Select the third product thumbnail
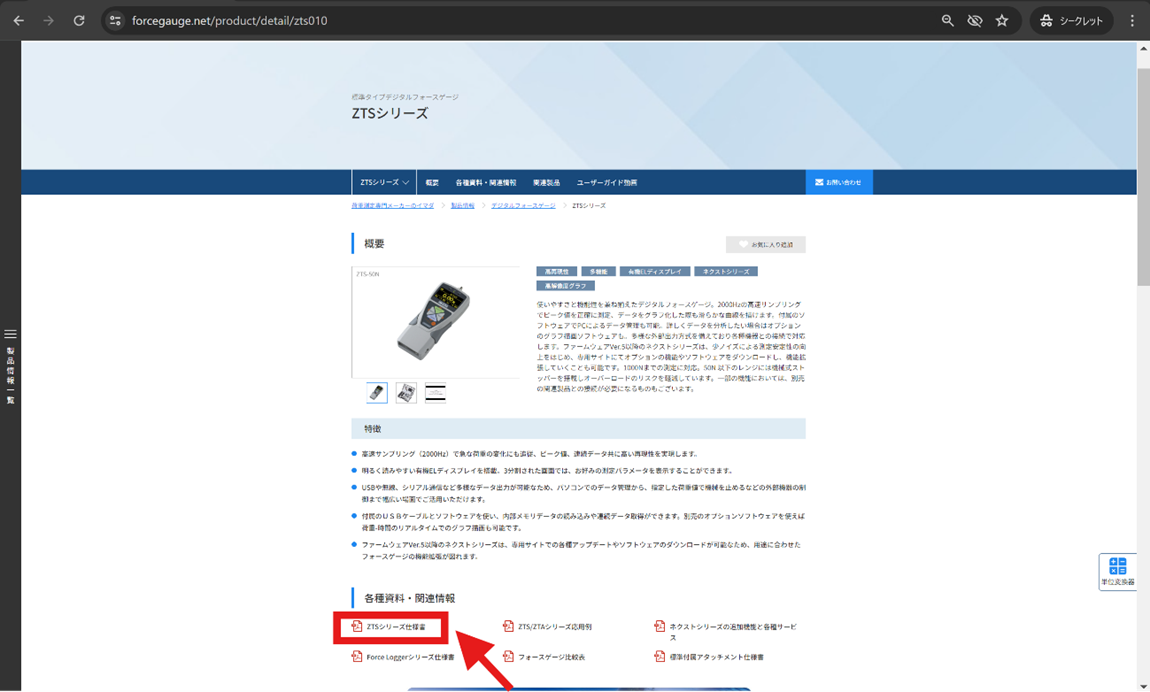Viewport: 1150px width, 692px height. pos(436,393)
